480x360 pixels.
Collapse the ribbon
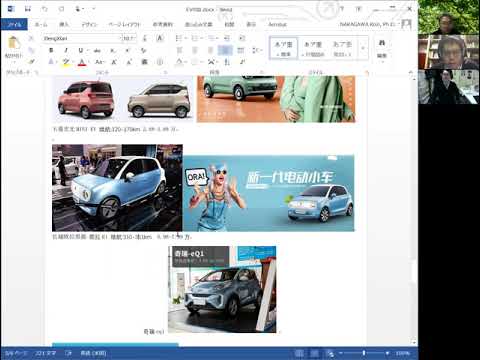pos(411,72)
